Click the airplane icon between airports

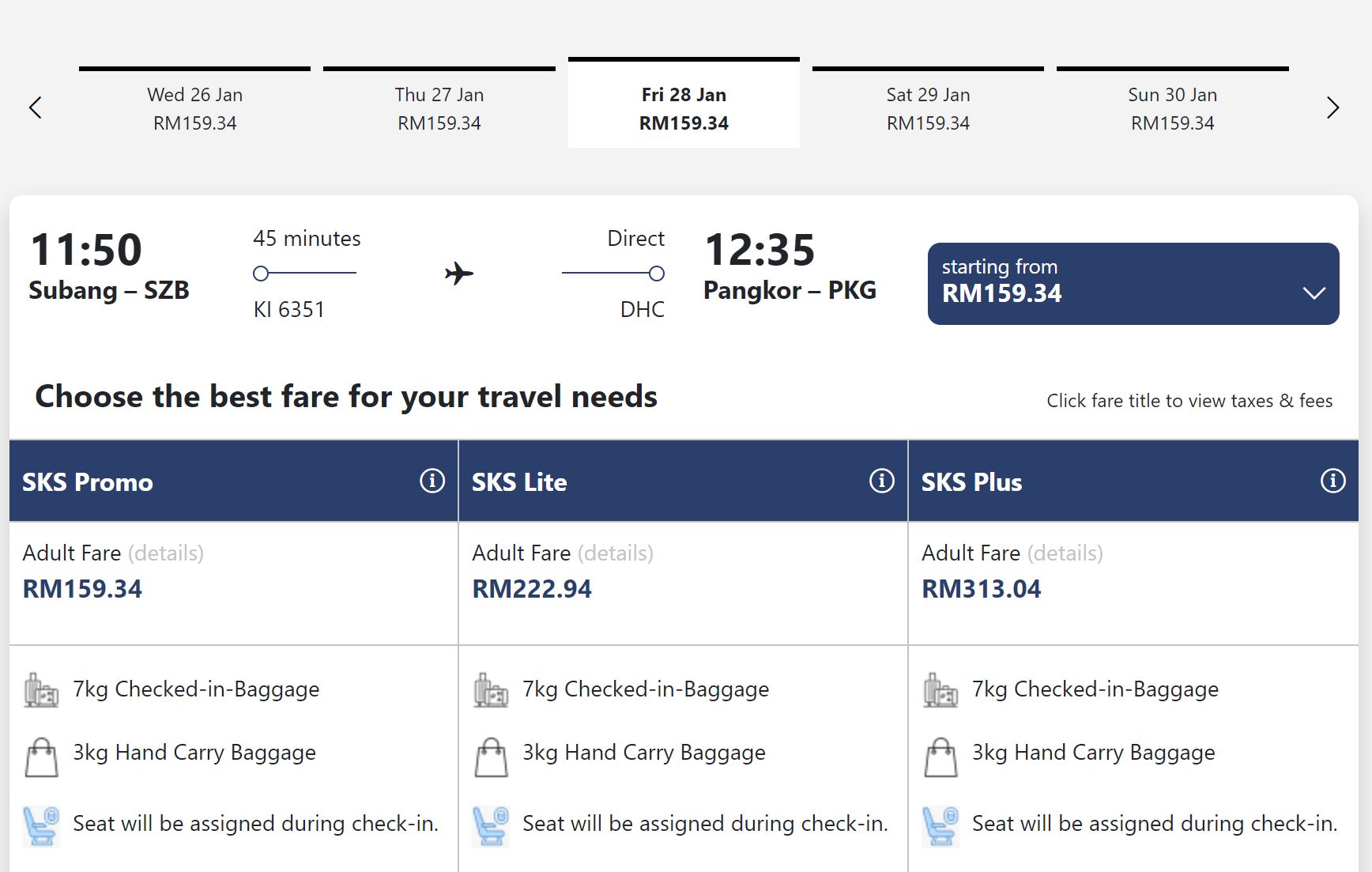[459, 274]
